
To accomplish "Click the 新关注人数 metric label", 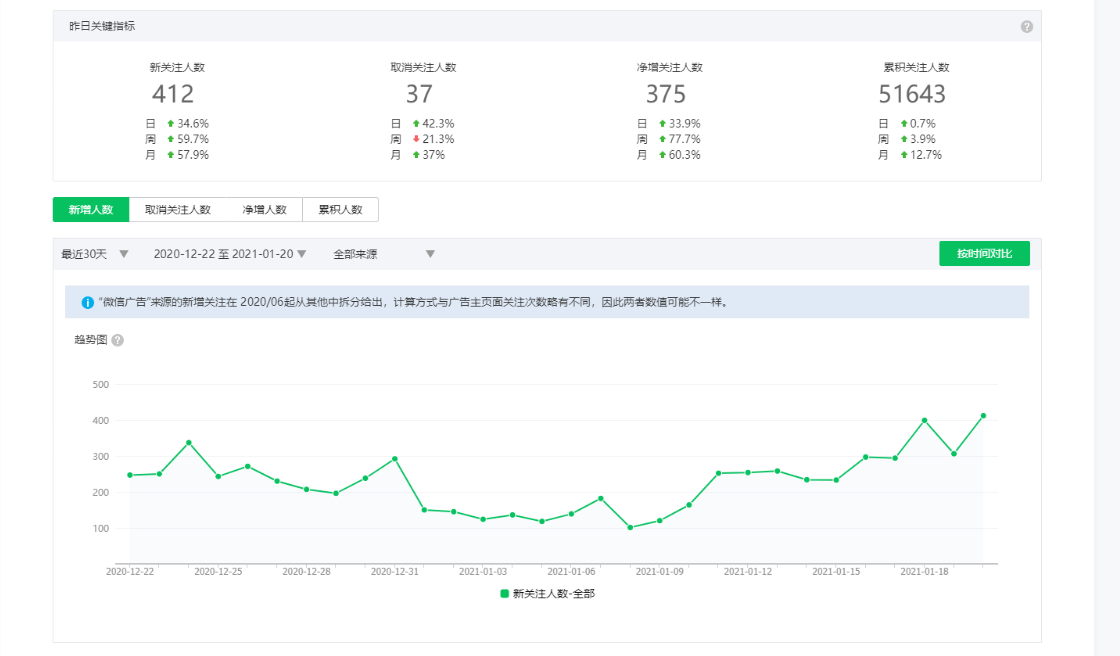I will (x=177, y=67).
